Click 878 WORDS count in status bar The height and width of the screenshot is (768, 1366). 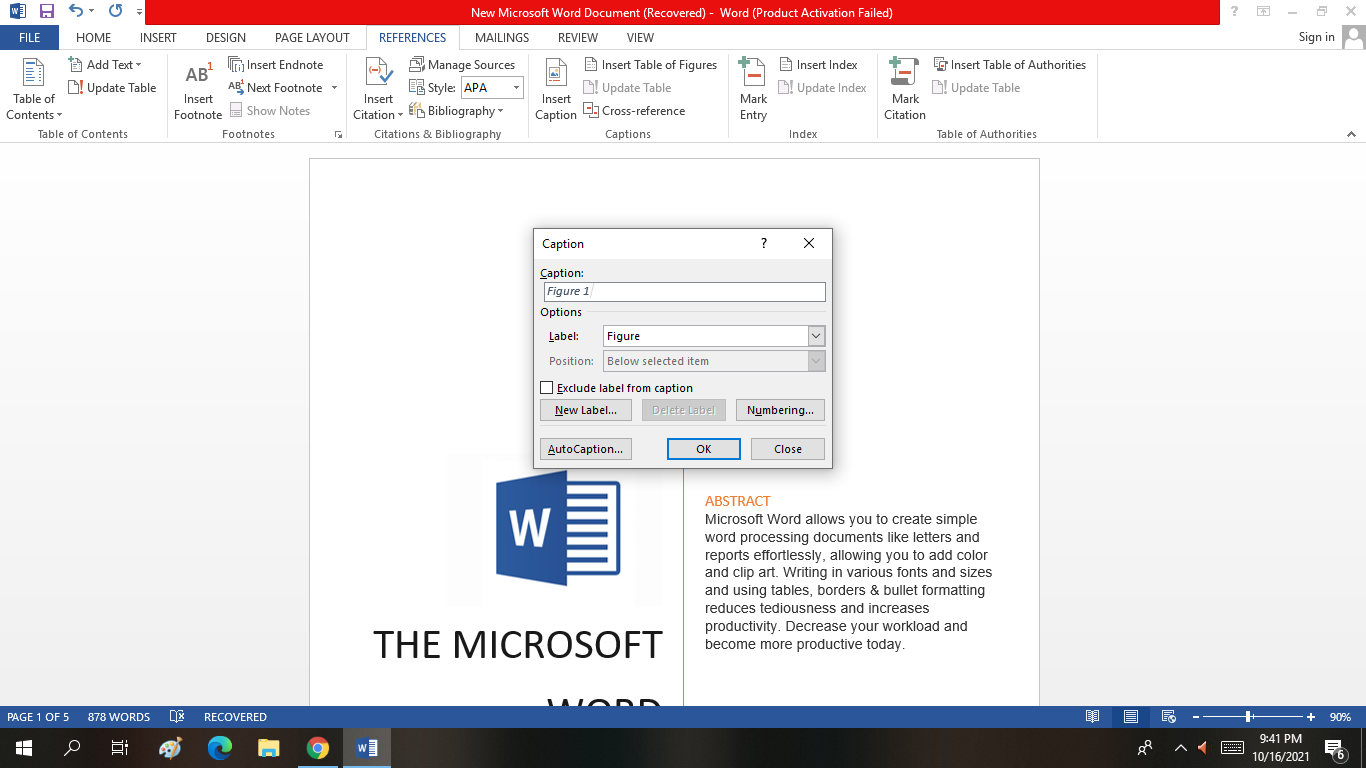(119, 717)
